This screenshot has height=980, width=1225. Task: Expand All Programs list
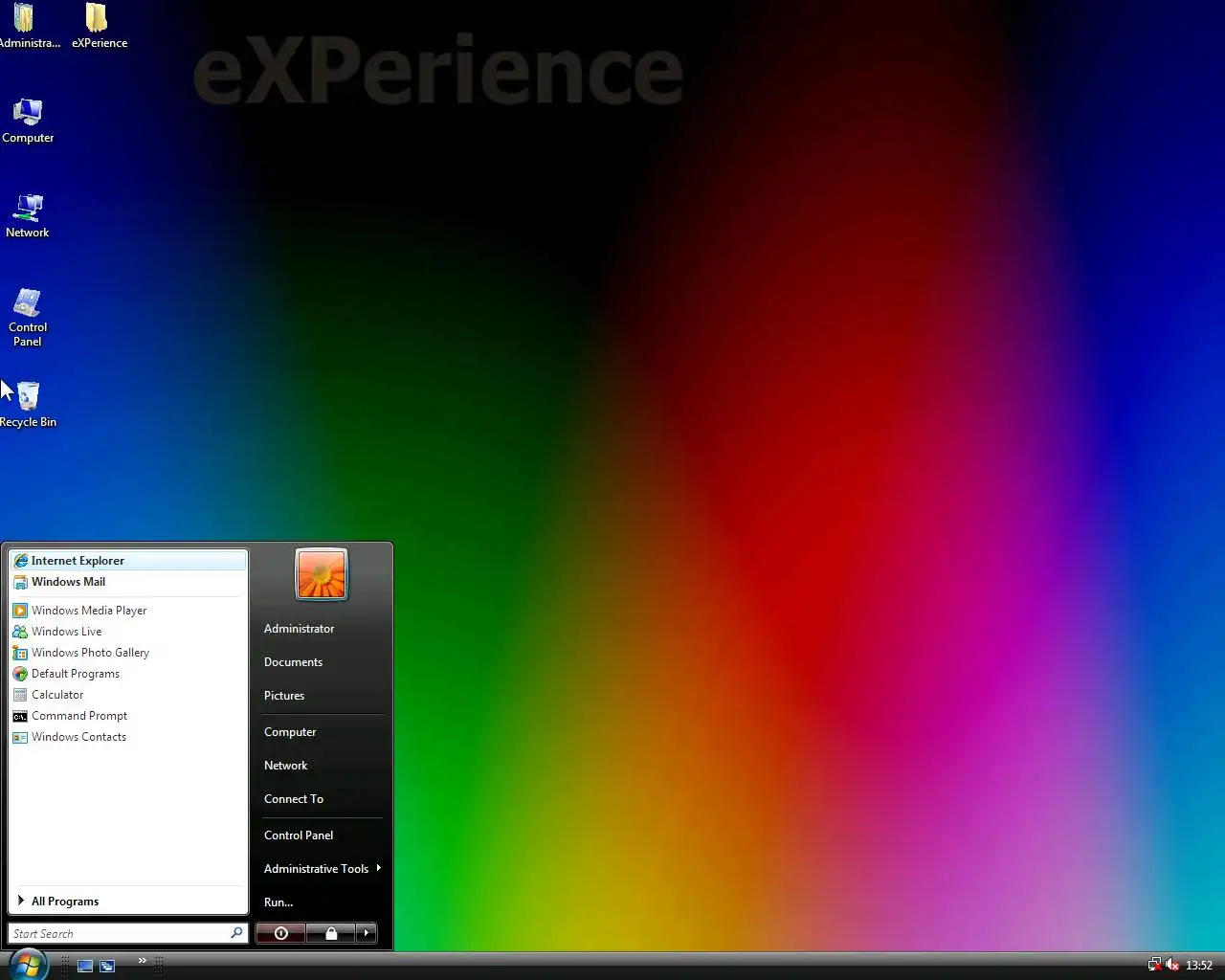(x=127, y=902)
